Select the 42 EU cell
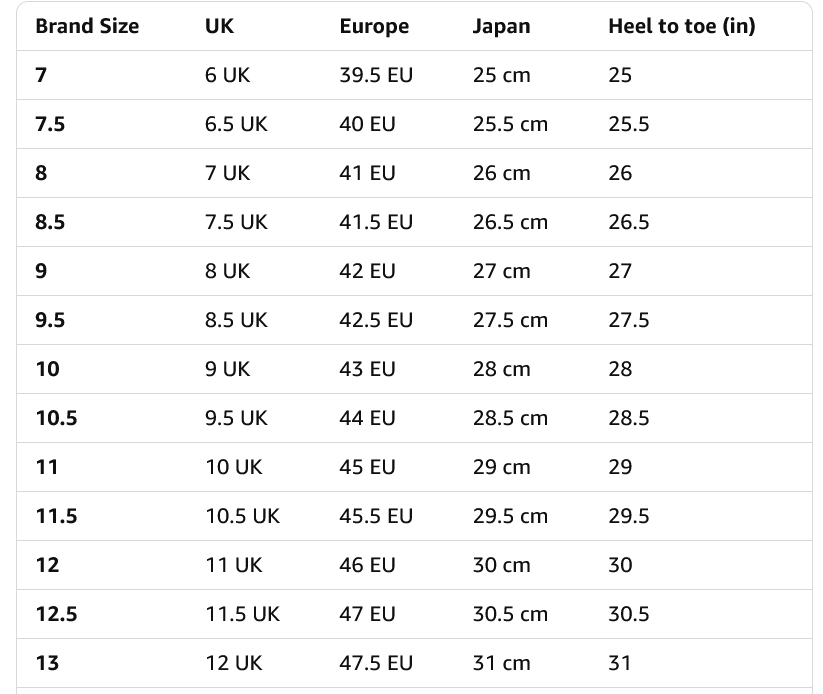This screenshot has width=823, height=694. pyautogui.click(x=367, y=271)
